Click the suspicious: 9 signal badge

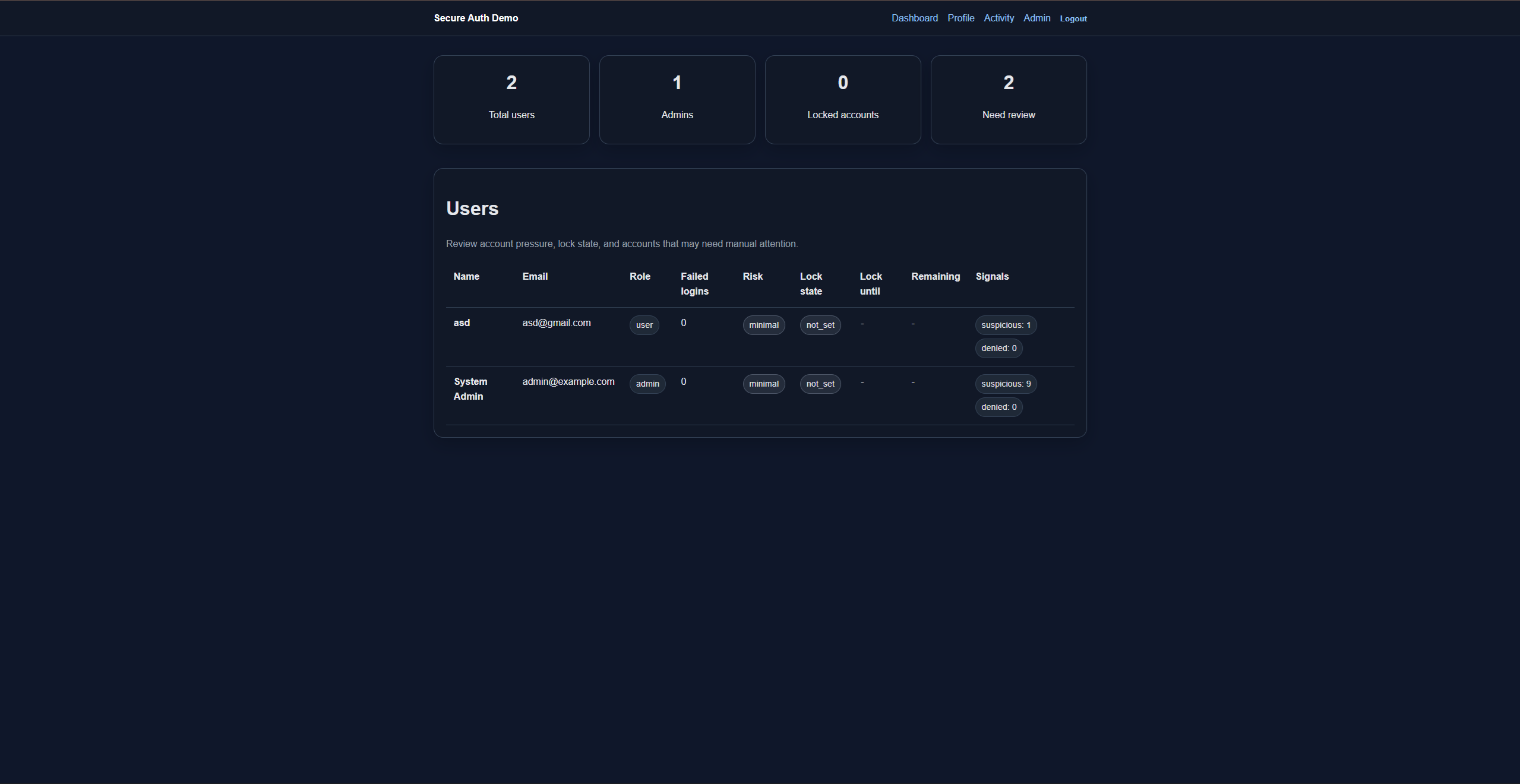point(1005,384)
